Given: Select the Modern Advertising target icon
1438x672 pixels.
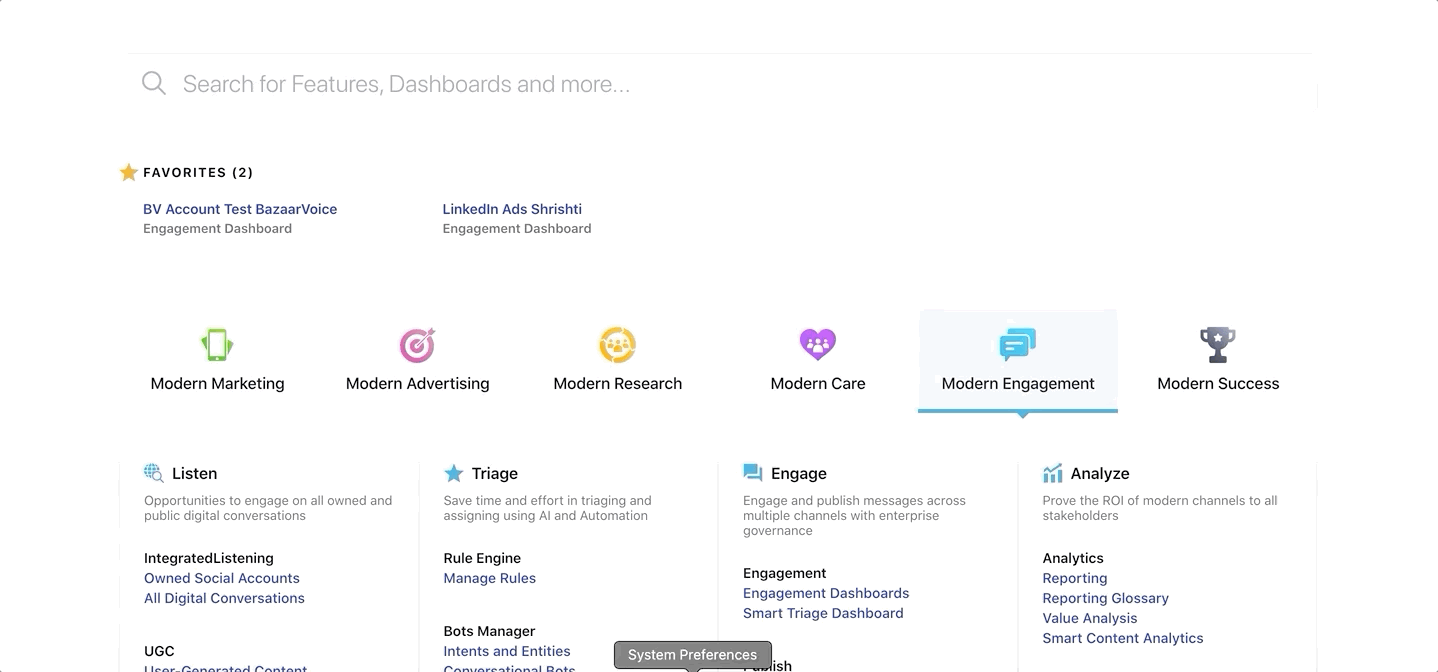Looking at the screenshot, I should tap(417, 345).
